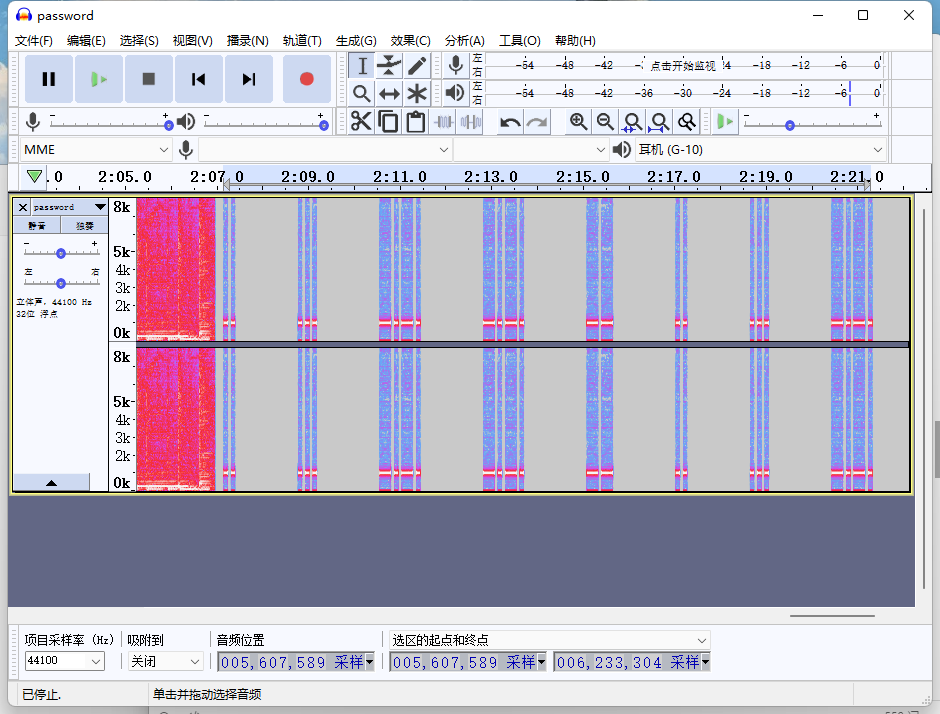Click the Play-at-Speed green button

(725, 122)
